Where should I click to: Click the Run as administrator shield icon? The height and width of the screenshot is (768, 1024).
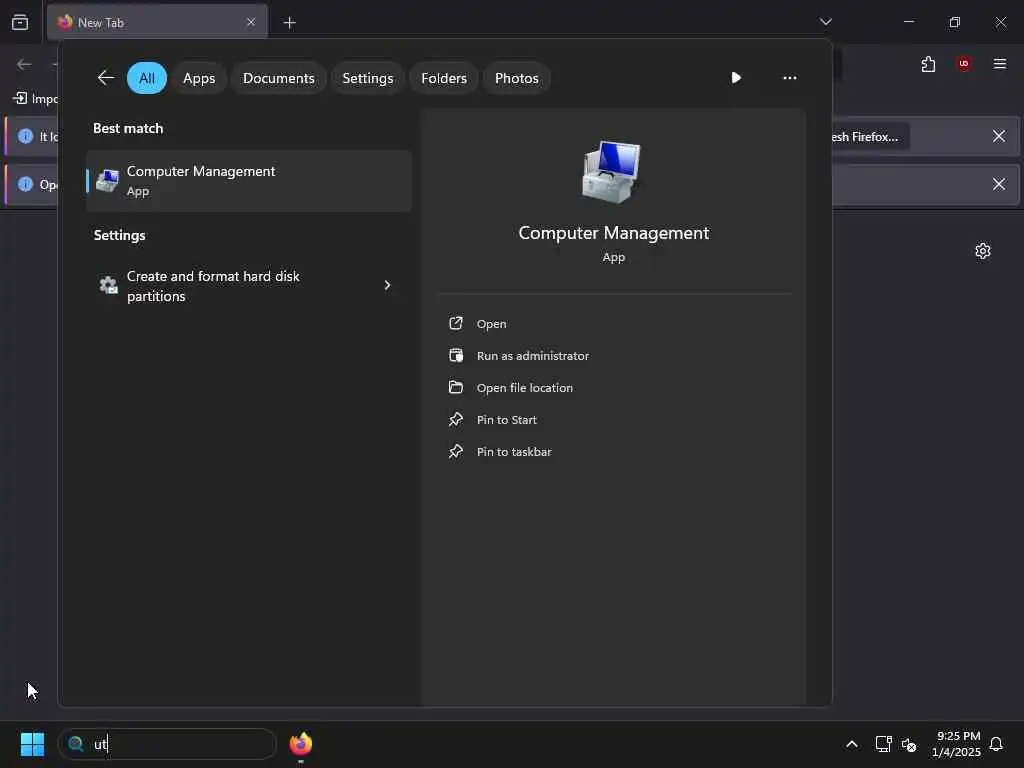456,355
